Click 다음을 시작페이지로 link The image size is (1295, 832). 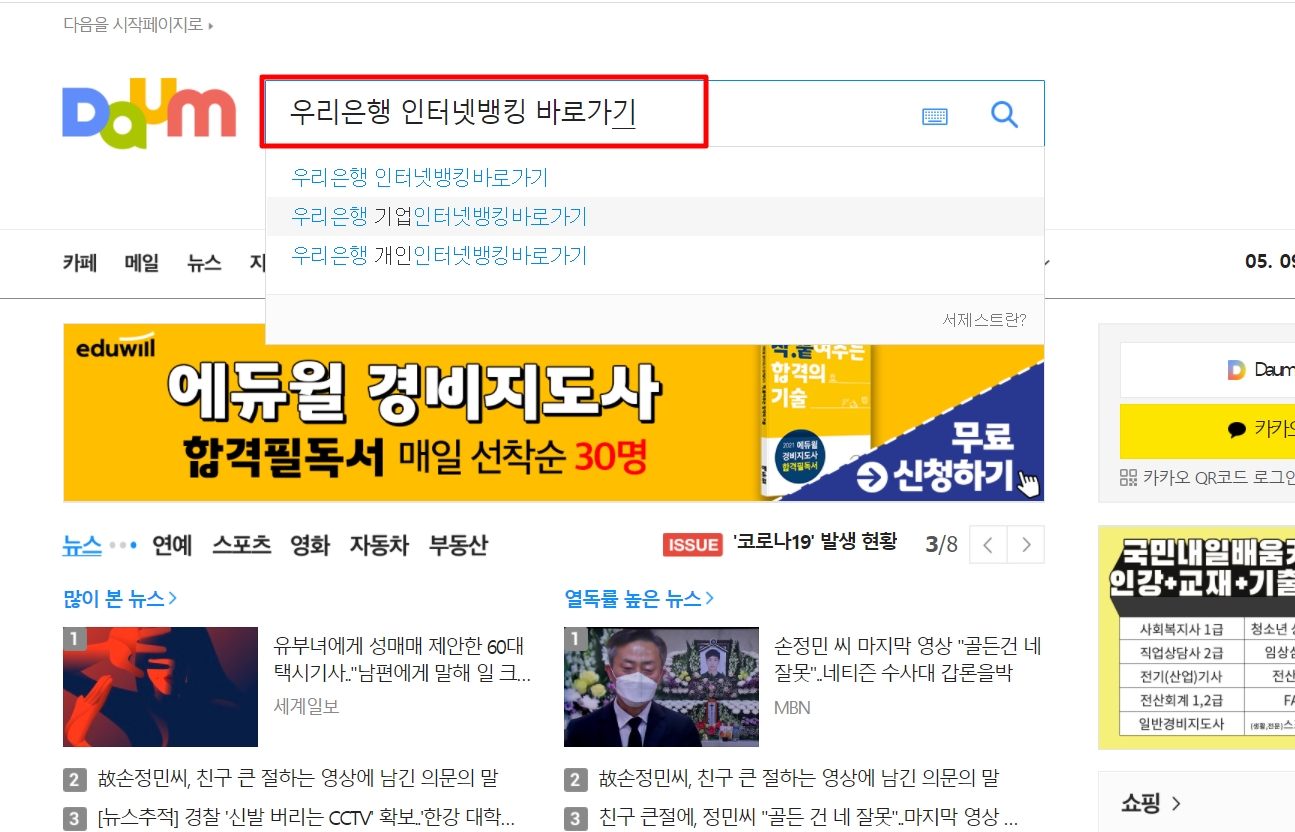[x=138, y=24]
